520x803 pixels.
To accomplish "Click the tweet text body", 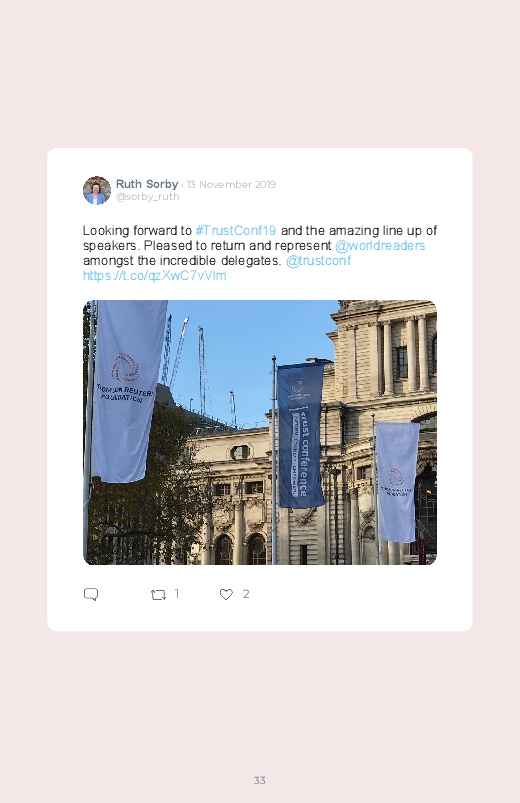I will 260,253.
